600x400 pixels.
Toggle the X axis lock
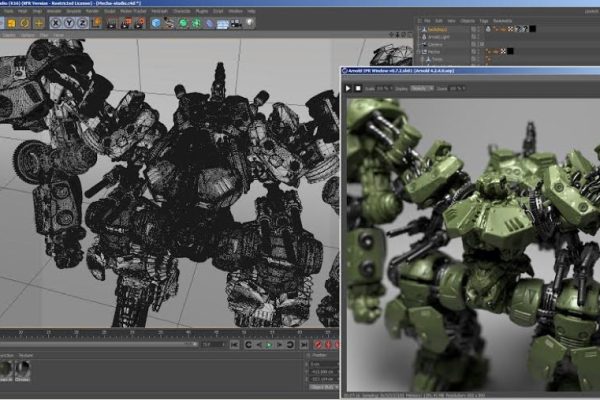(x=55, y=23)
